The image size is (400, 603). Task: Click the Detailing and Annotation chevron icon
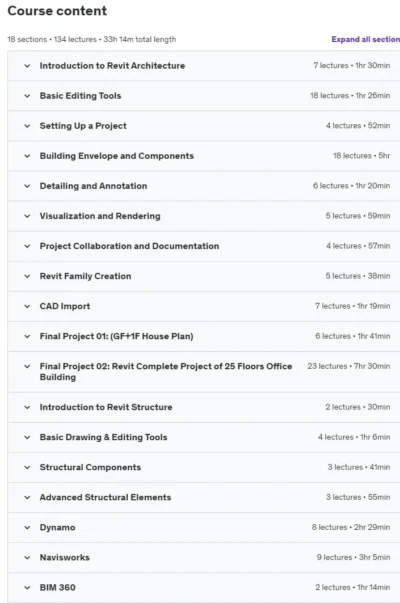tap(27, 186)
